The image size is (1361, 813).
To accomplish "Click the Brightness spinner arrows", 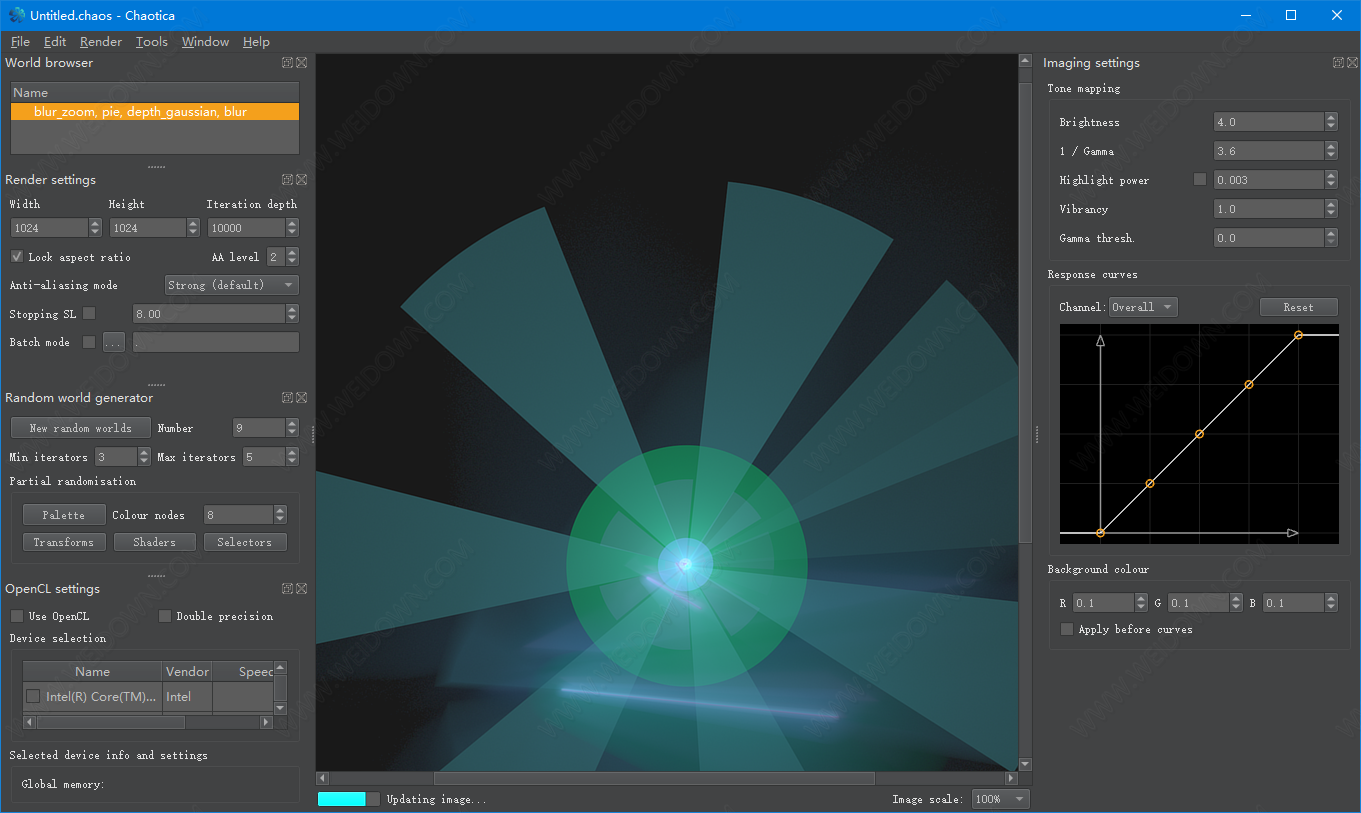I will (x=1331, y=122).
